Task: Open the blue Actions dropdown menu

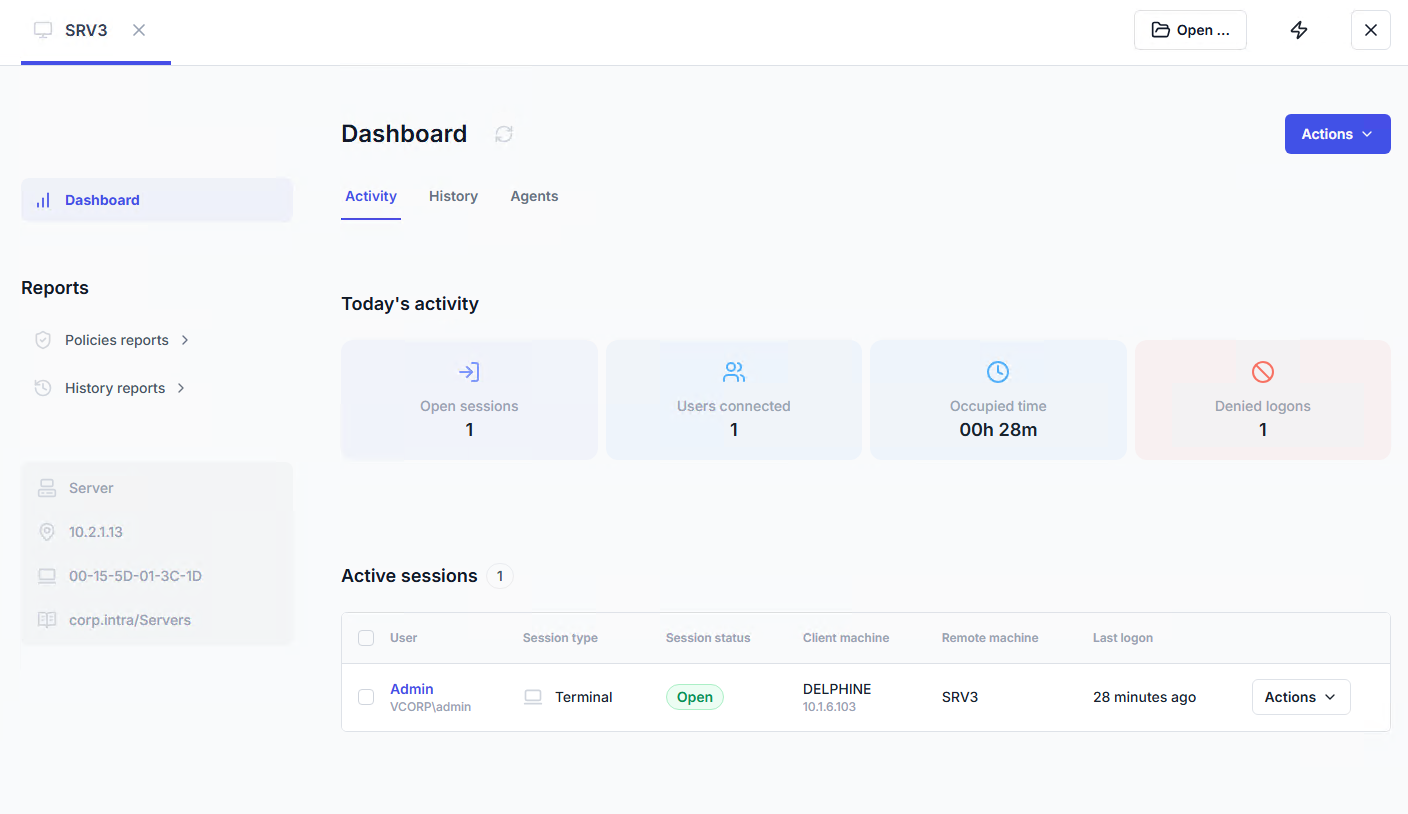Action: click(x=1337, y=134)
